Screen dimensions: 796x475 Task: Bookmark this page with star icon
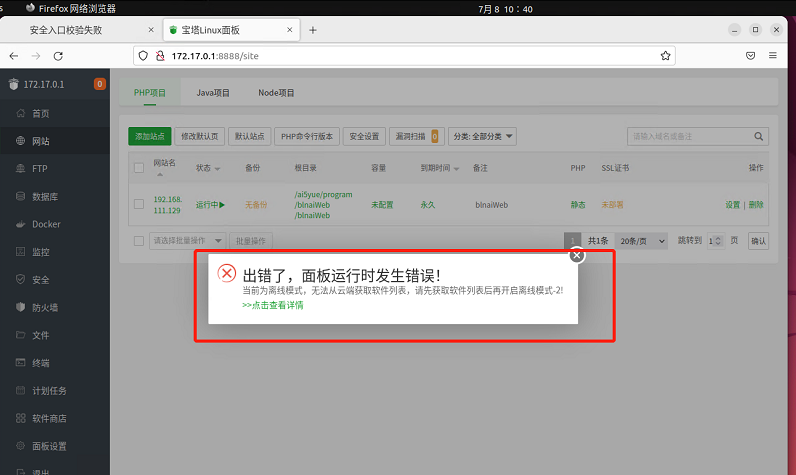pos(666,56)
